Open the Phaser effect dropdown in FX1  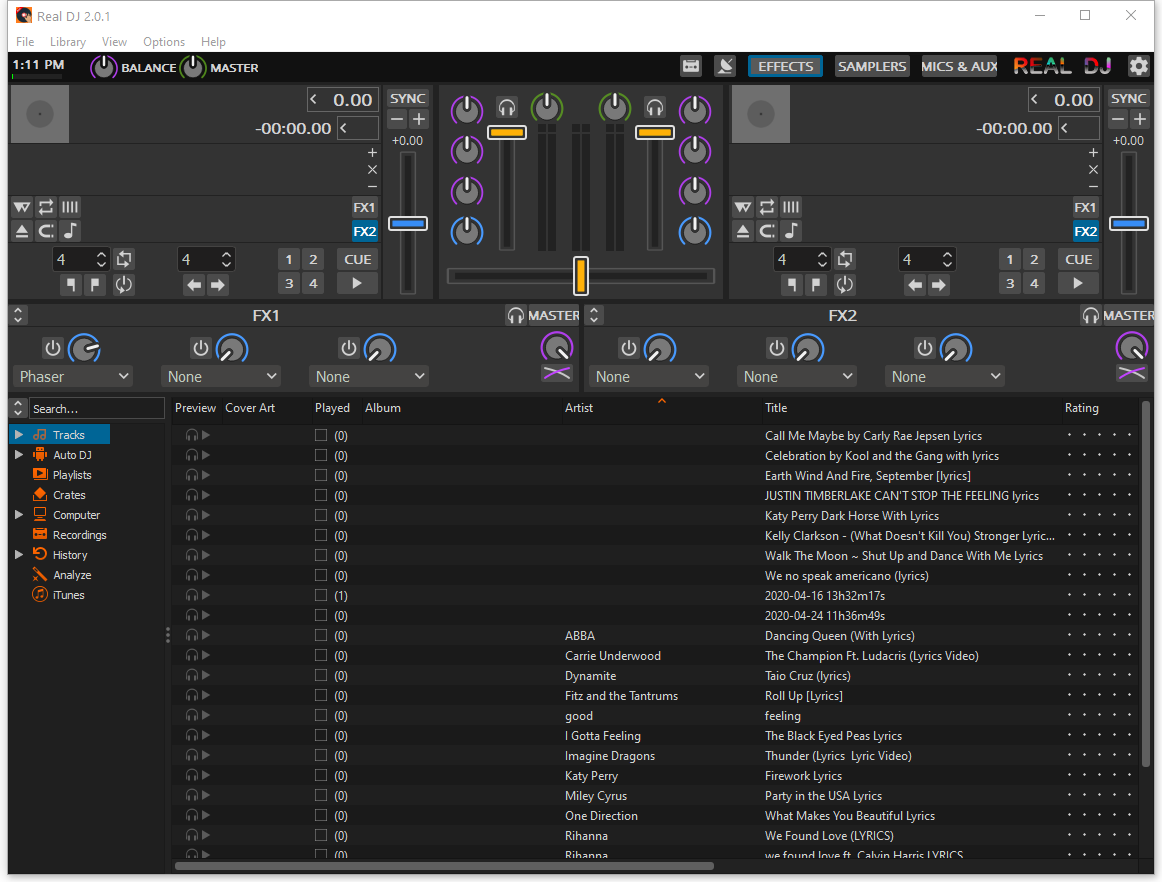tap(72, 376)
